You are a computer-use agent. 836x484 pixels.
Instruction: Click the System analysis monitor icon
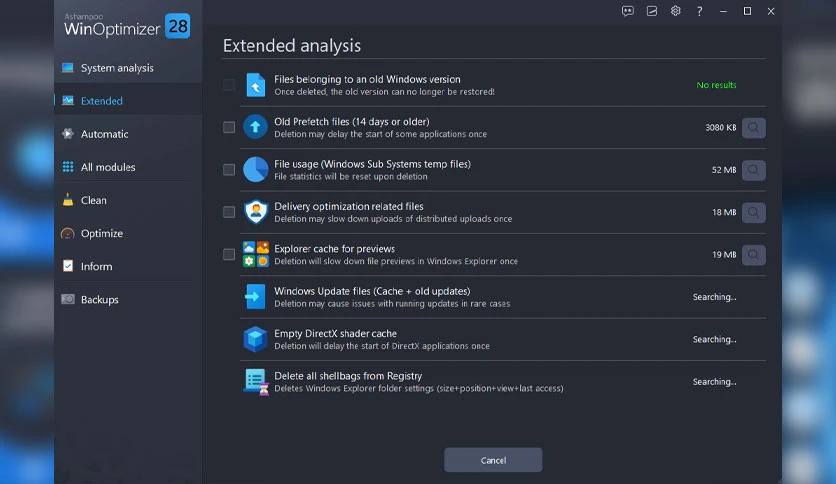[68, 68]
